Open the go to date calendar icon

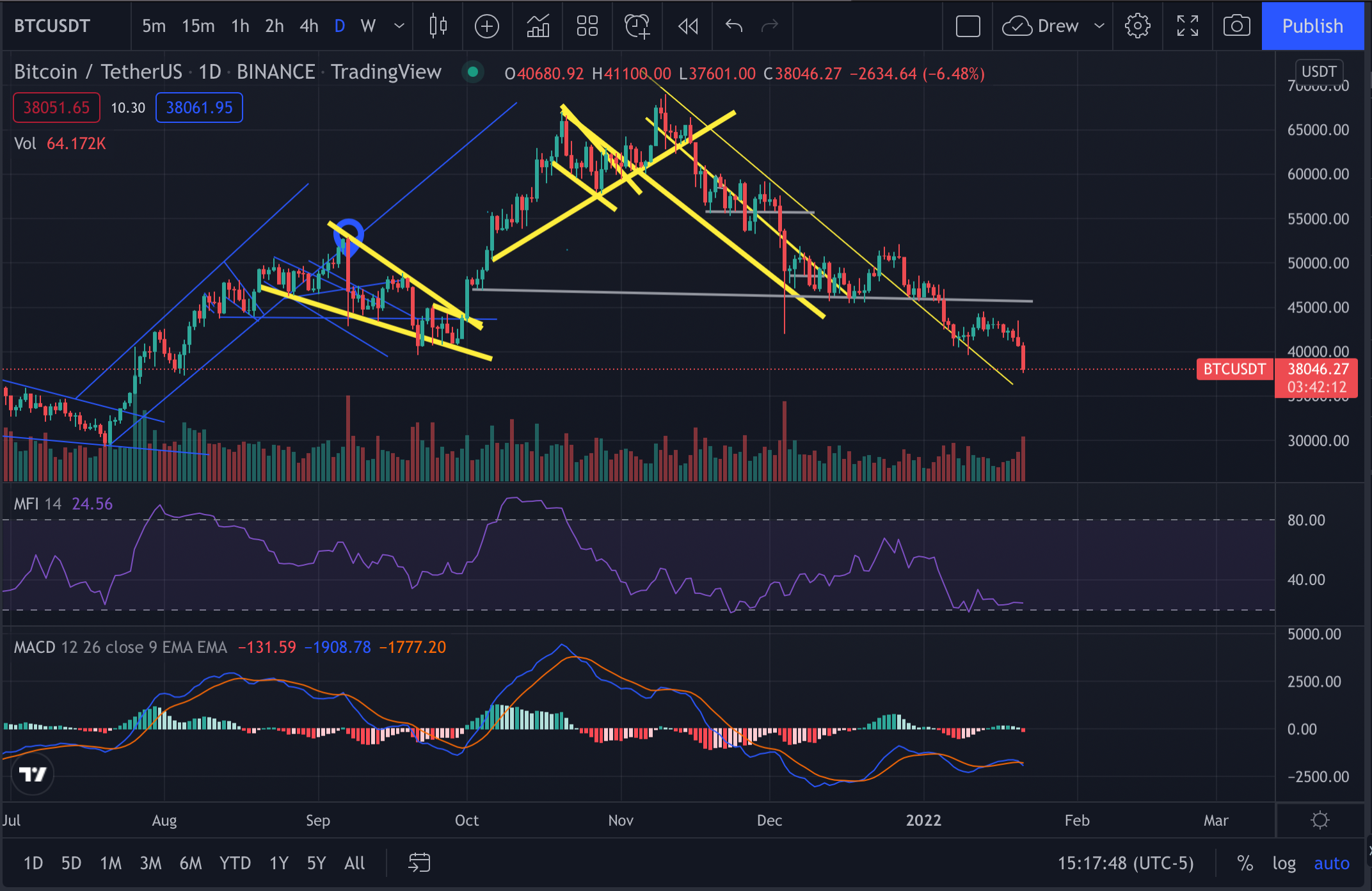pos(419,863)
